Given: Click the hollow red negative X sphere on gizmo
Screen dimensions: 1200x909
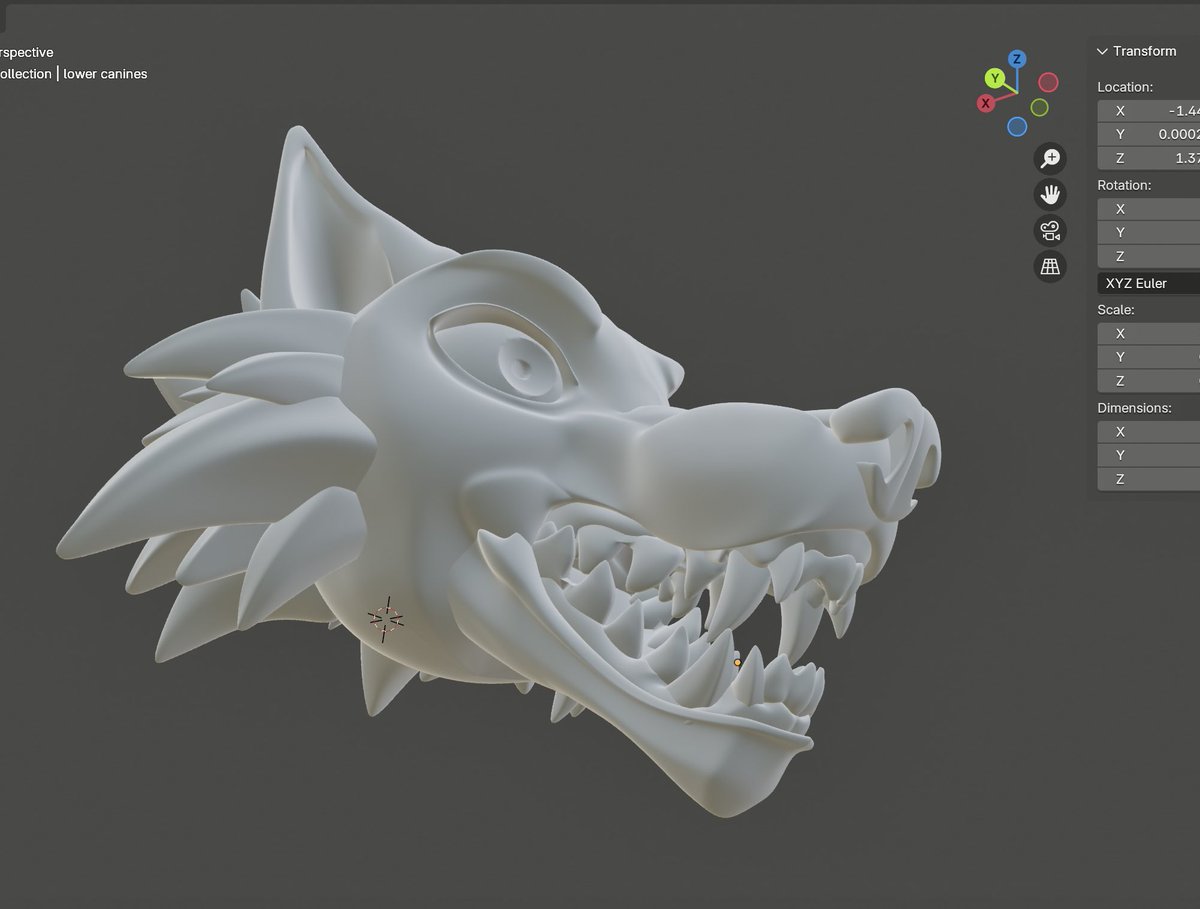Looking at the screenshot, I should click(x=1049, y=84).
